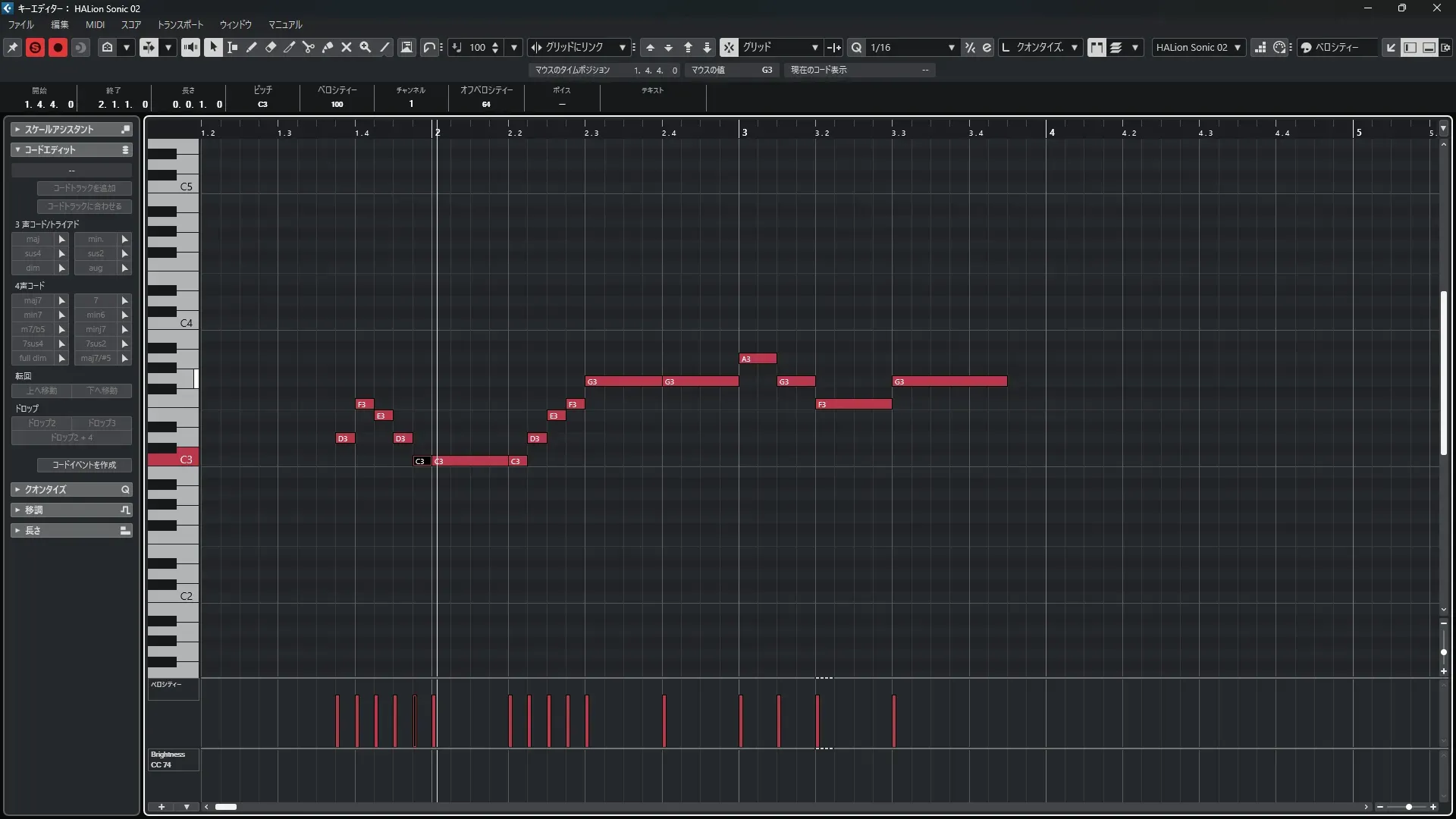
Task: Select the Draw pencil tool
Action: tap(252, 47)
